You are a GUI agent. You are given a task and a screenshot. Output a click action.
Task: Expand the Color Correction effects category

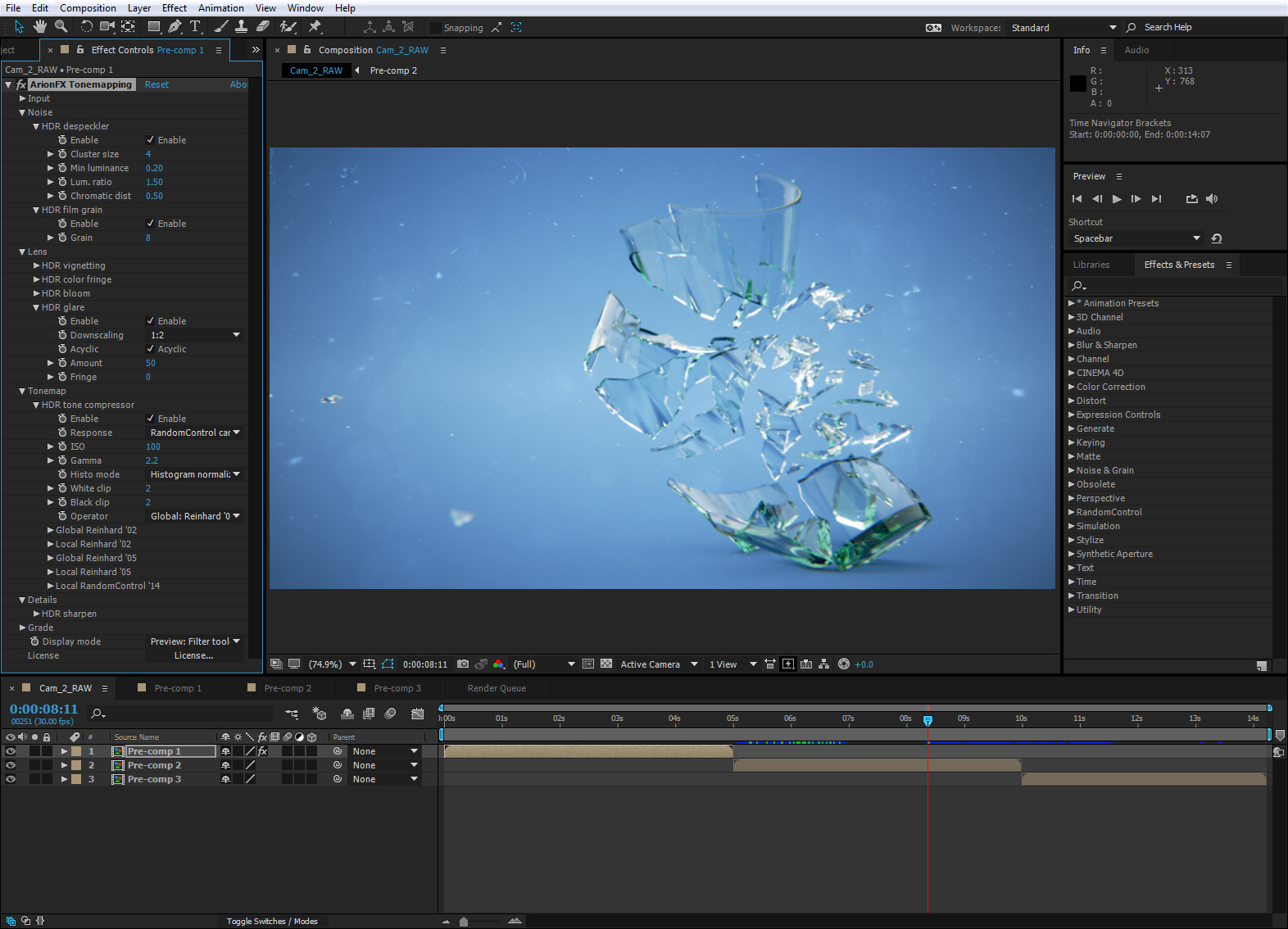1071,387
